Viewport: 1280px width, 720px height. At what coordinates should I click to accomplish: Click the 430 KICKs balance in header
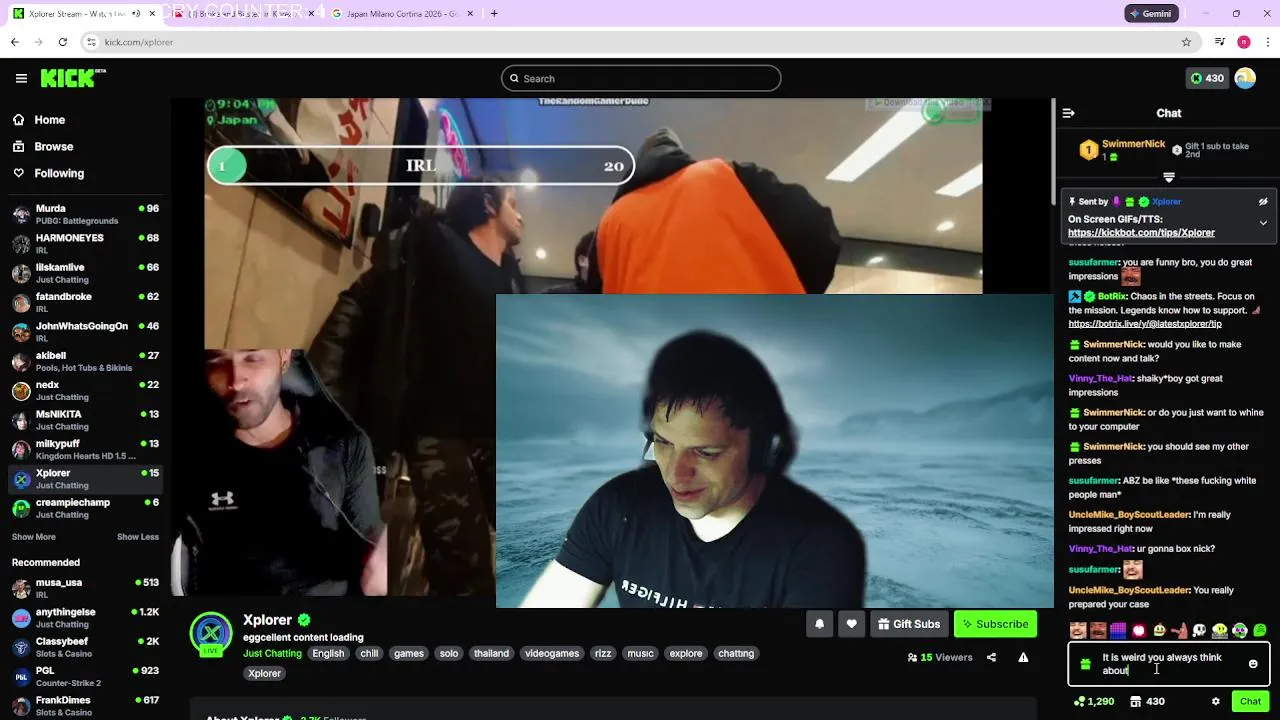pyautogui.click(x=1207, y=78)
